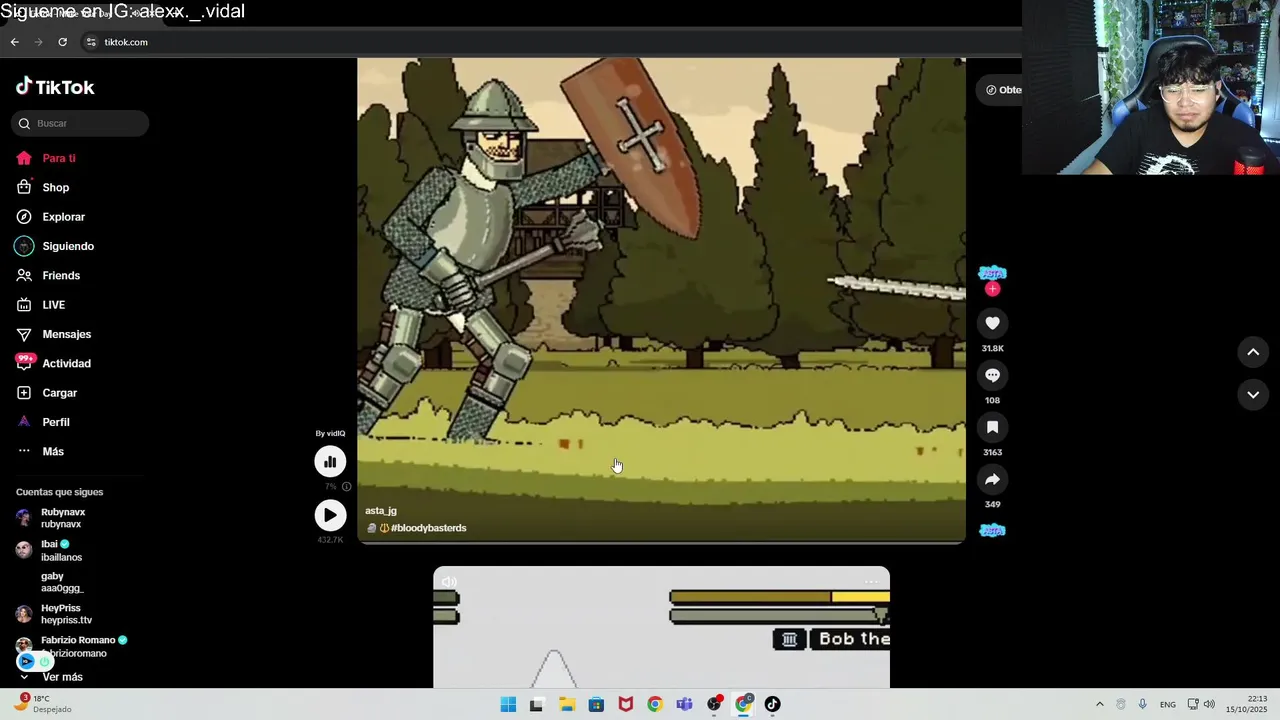Click the vidIQ blue logo overlay
This screenshot has height=720, width=1280.
tap(27, 661)
